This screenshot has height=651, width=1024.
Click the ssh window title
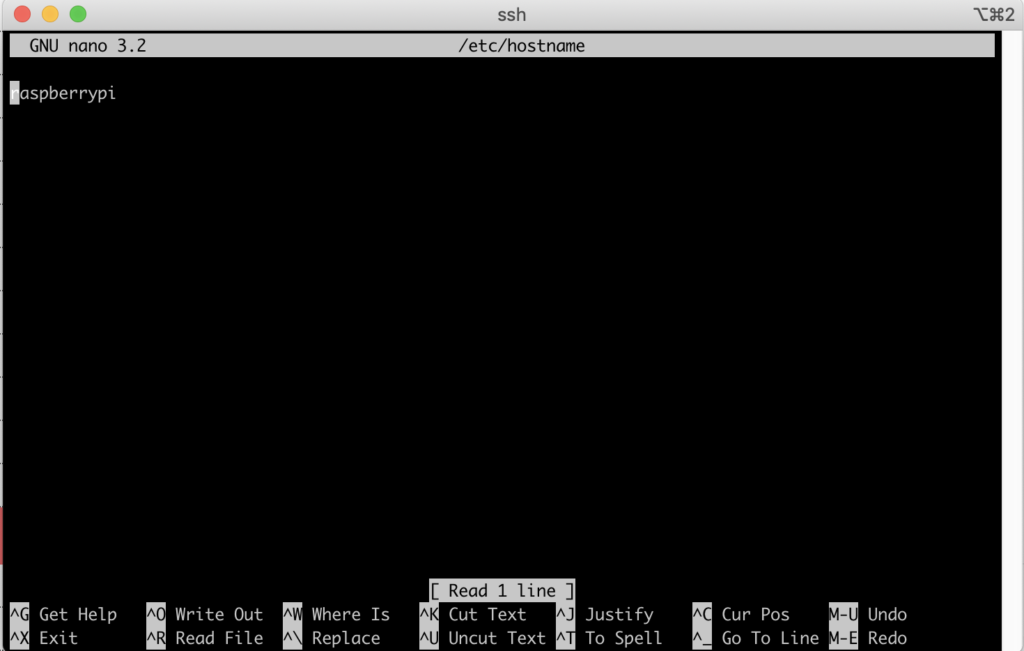point(511,14)
